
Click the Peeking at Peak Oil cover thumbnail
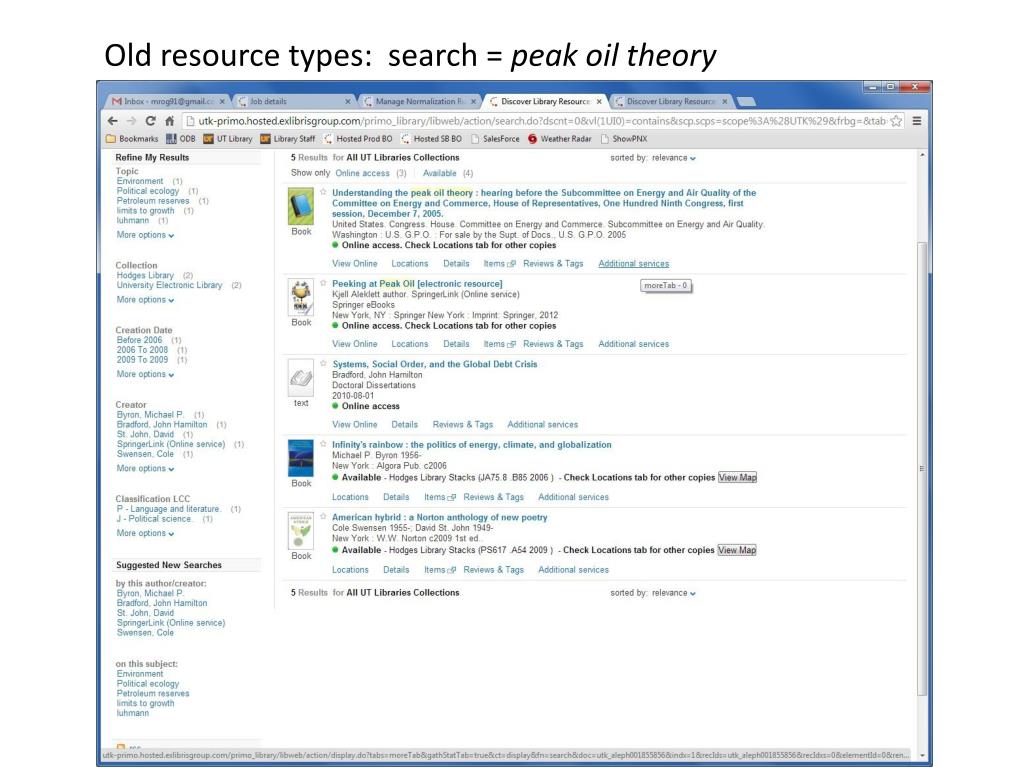tap(301, 297)
